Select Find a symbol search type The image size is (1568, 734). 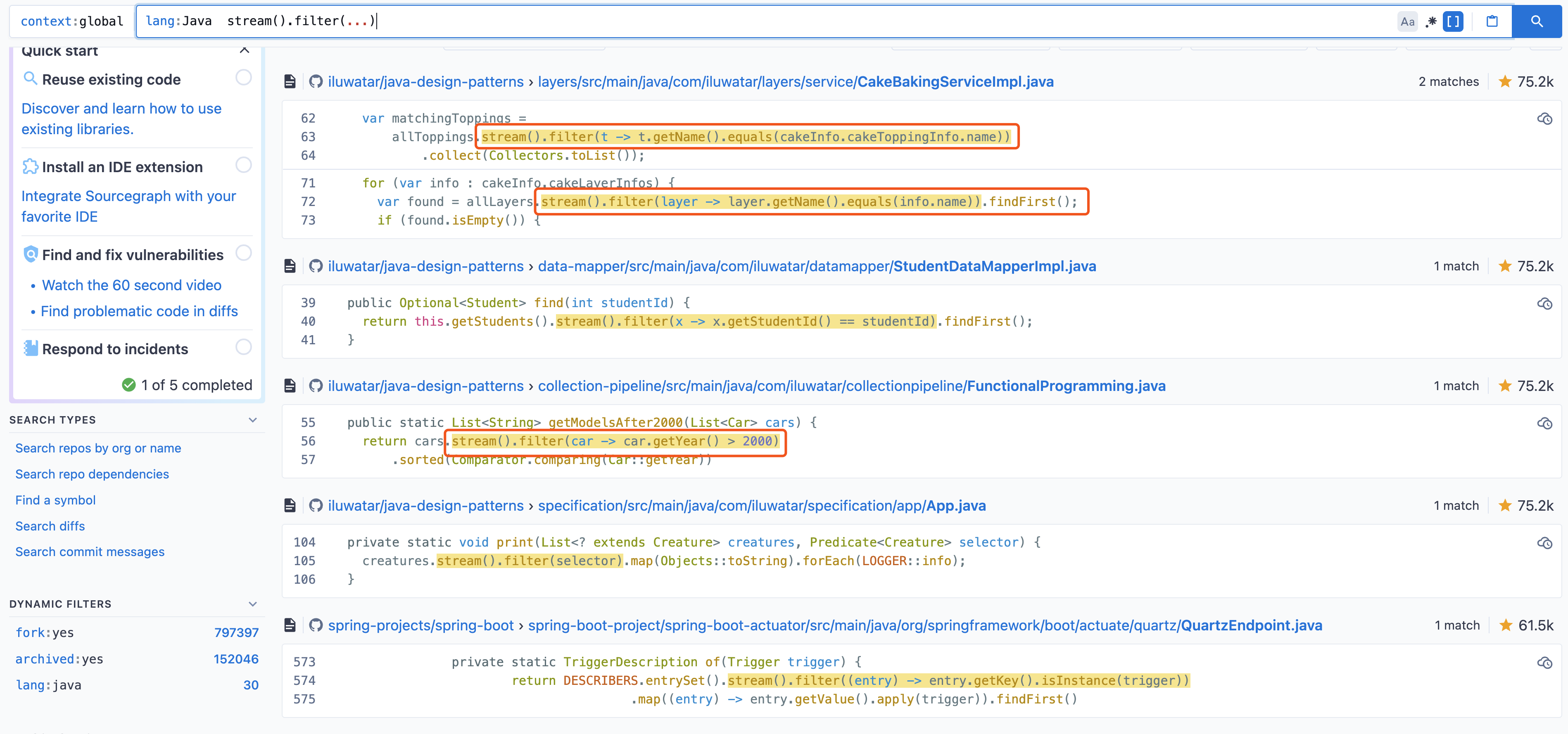pyautogui.click(x=55, y=500)
